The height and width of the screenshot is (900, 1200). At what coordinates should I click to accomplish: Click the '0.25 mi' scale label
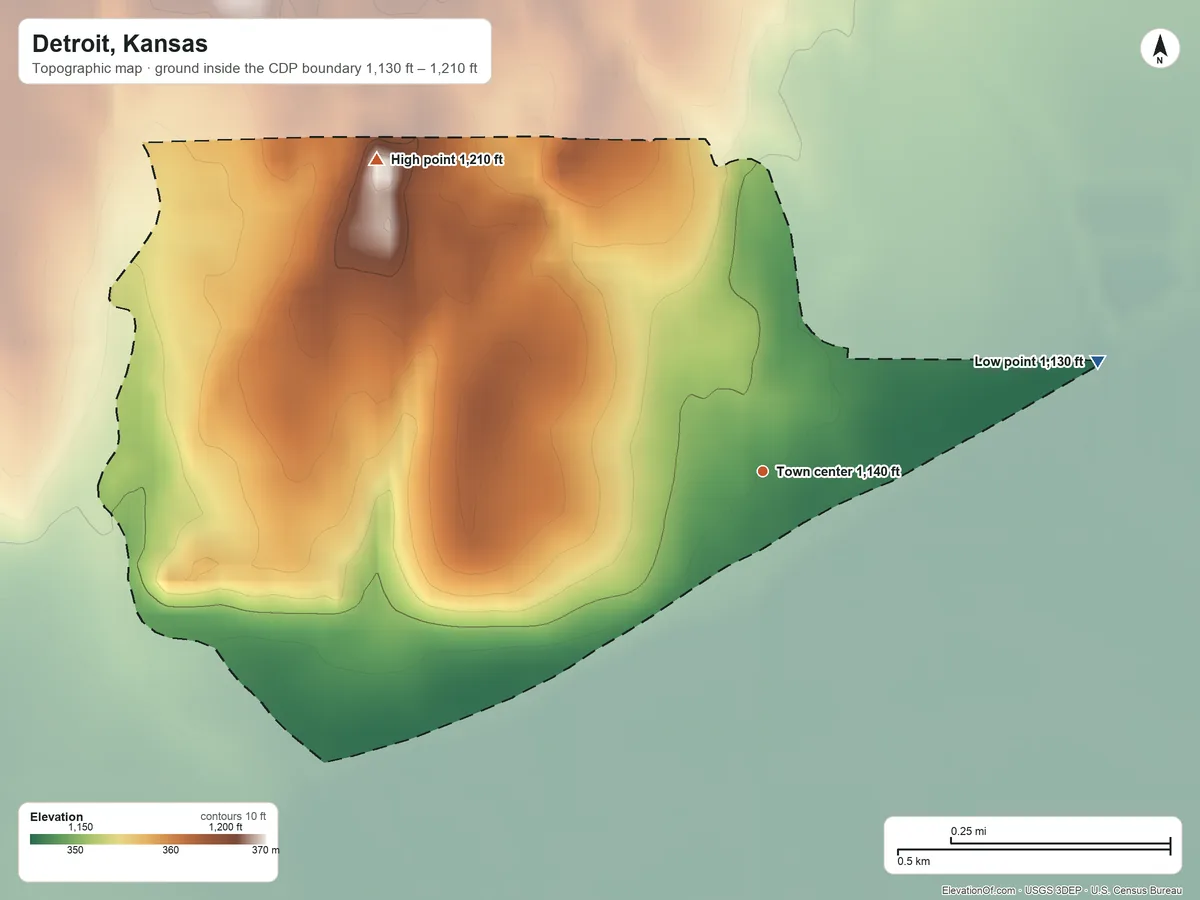[969, 831]
